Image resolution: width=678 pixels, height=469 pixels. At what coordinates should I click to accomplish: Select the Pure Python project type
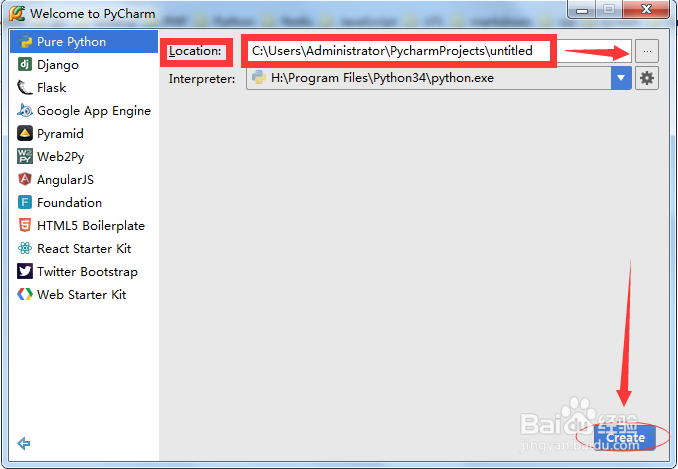coord(84,41)
